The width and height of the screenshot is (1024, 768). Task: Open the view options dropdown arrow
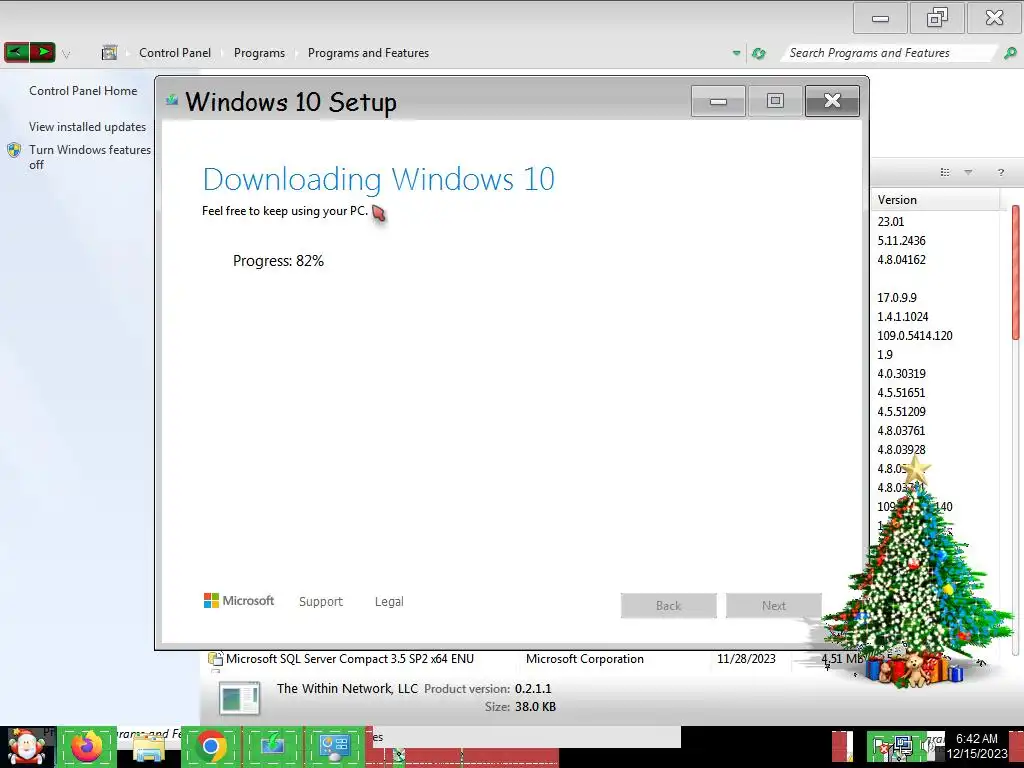pyautogui.click(x=968, y=172)
